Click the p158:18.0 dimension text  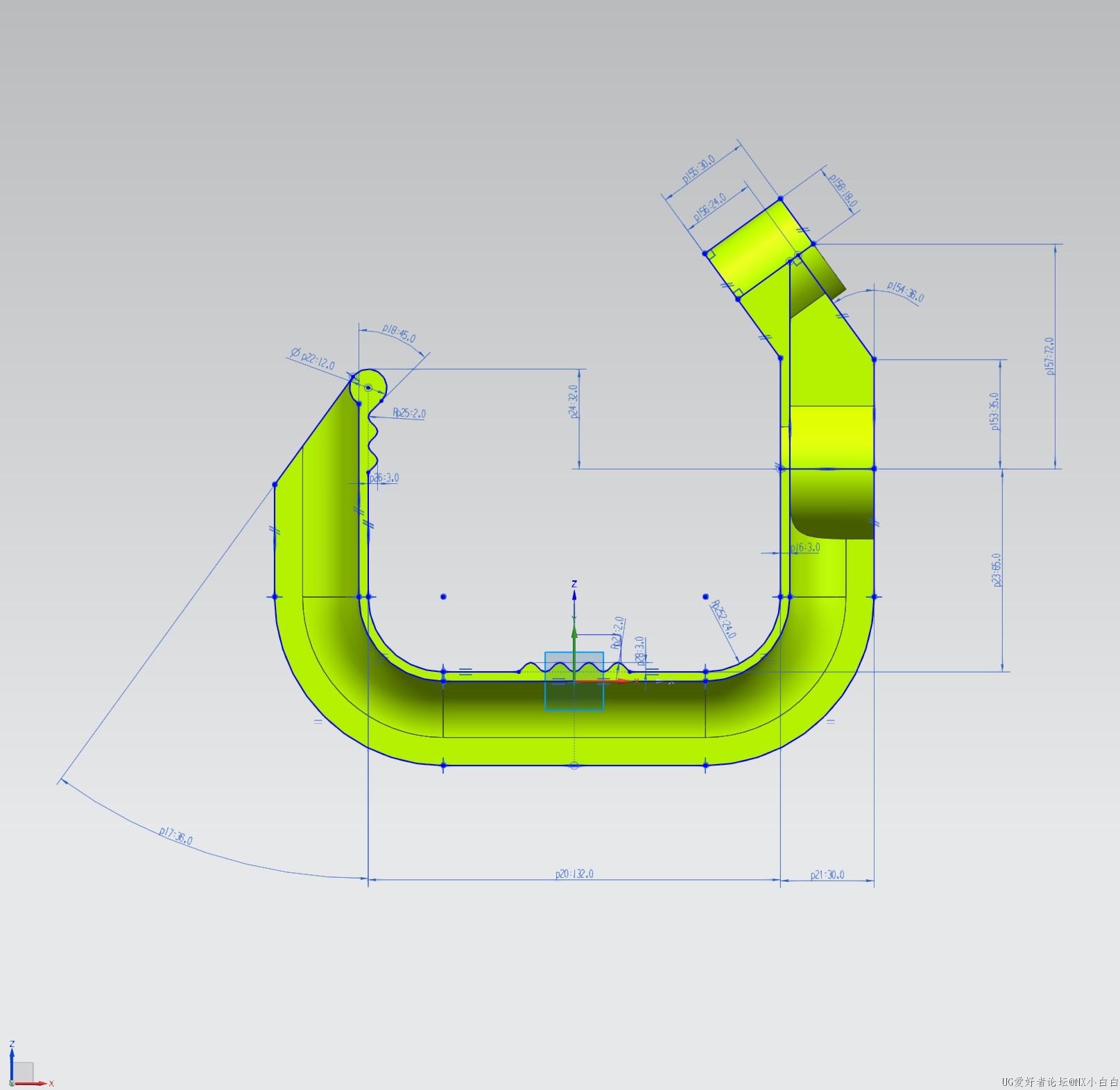[x=843, y=191]
